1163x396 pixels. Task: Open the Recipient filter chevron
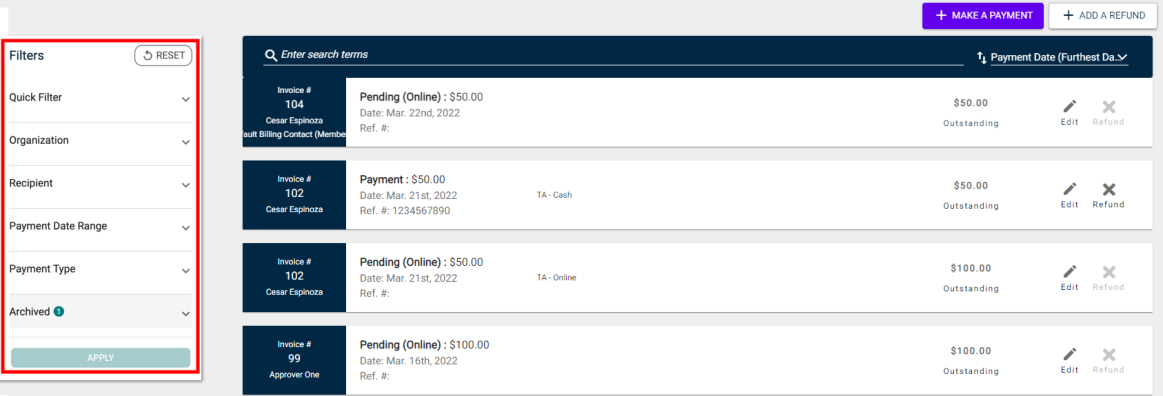(x=185, y=185)
